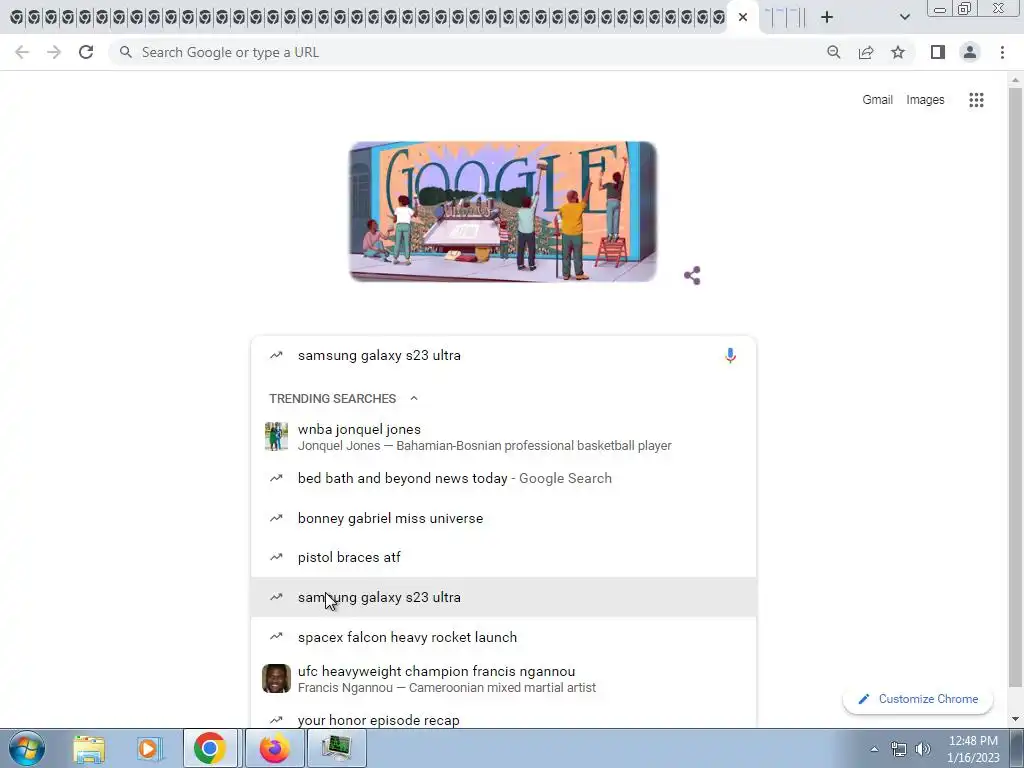Screen dimensions: 1024x768
Task: Open the MLK Google doodle
Action: click(503, 212)
